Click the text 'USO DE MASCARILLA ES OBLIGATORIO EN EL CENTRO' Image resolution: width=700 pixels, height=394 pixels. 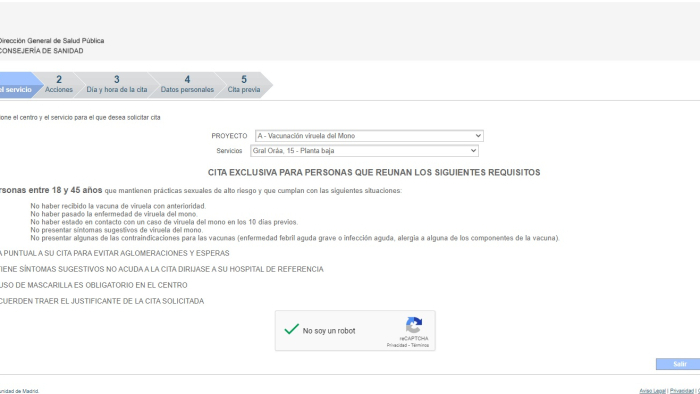click(x=93, y=285)
